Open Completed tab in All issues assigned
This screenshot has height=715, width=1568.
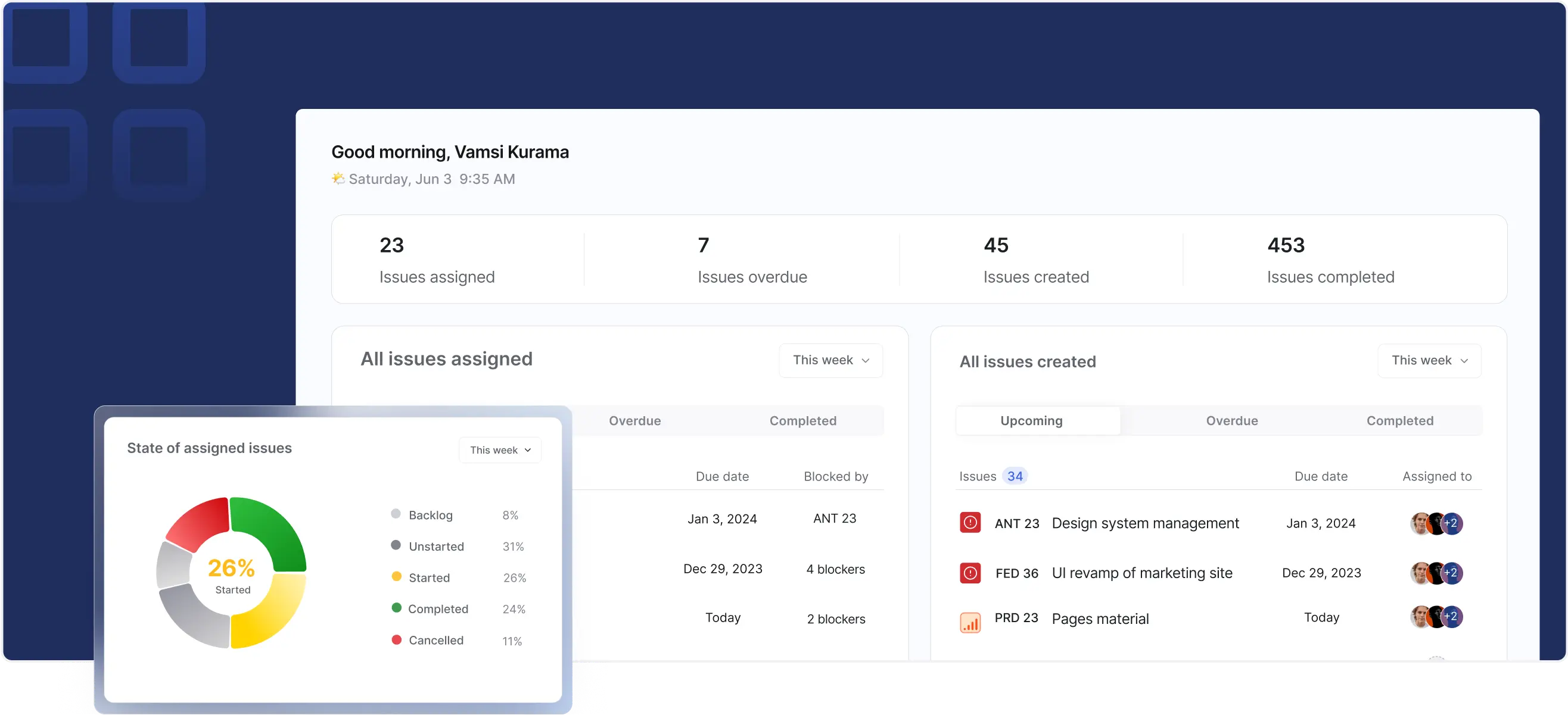pyautogui.click(x=802, y=420)
